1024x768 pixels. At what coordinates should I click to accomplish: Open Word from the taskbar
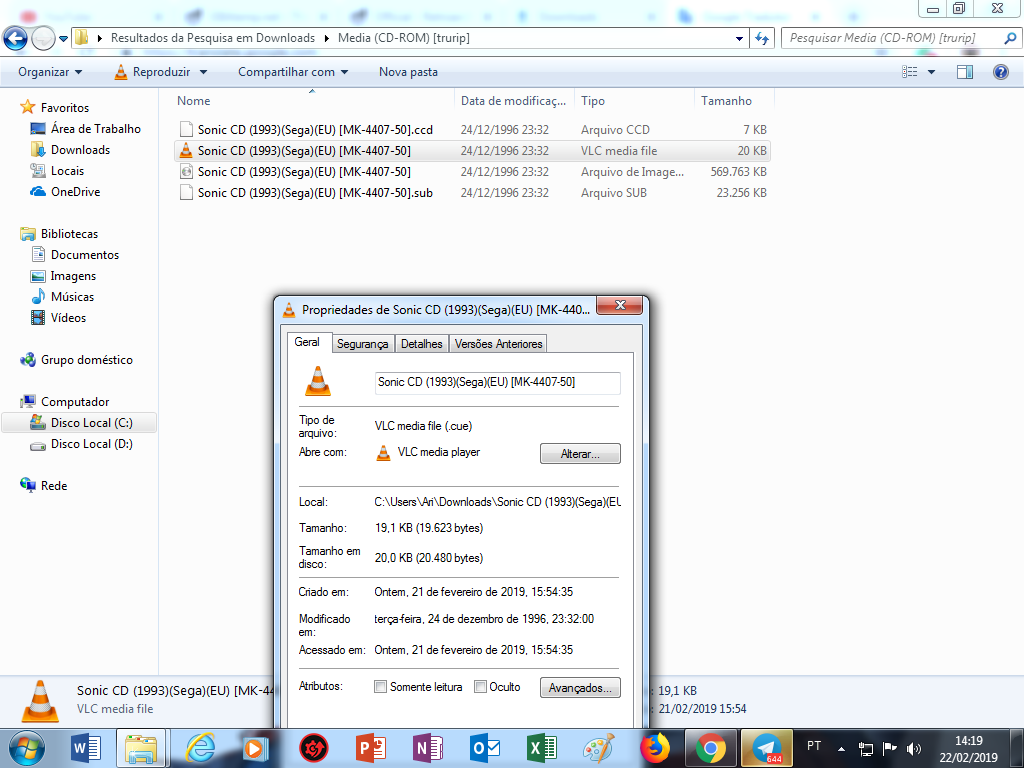(86, 748)
